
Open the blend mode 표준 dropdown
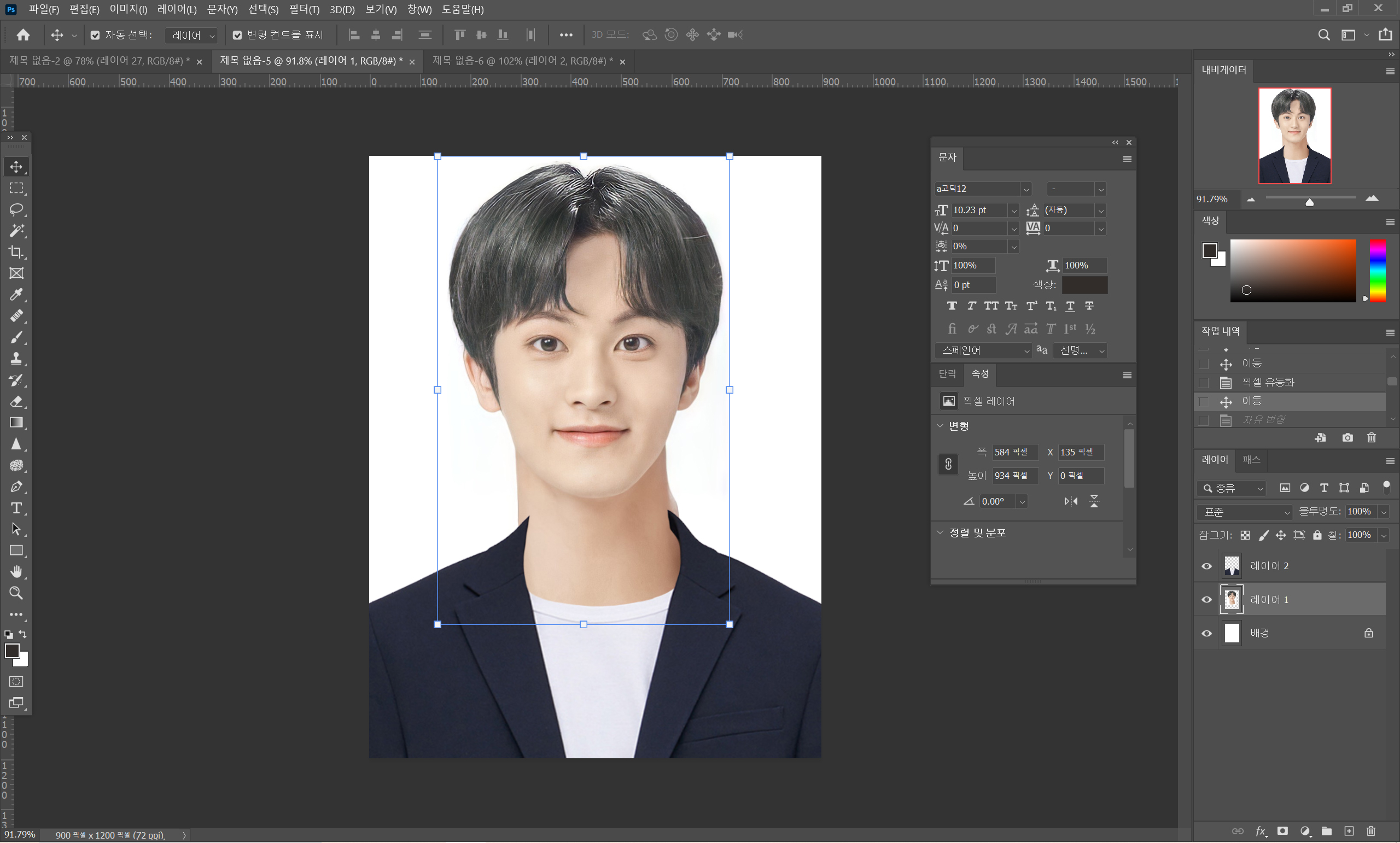coord(1244,512)
